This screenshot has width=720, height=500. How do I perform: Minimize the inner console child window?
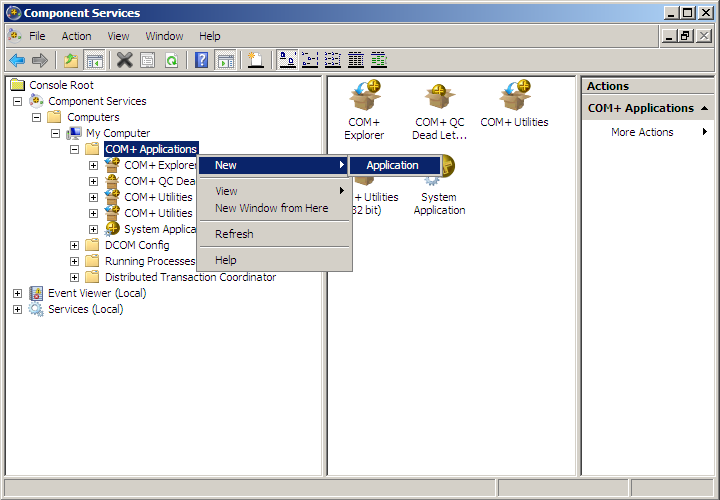[x=669, y=36]
